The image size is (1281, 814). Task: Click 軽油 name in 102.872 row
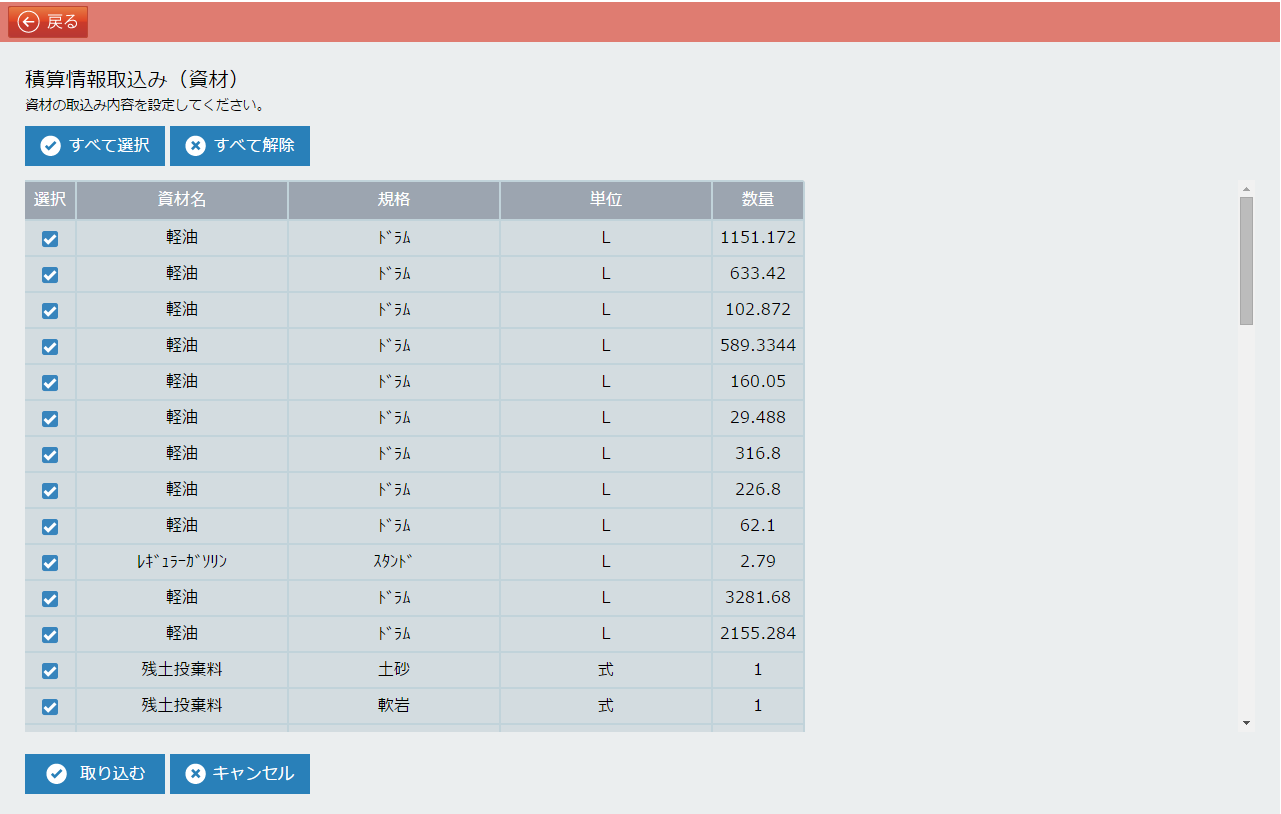(x=182, y=309)
